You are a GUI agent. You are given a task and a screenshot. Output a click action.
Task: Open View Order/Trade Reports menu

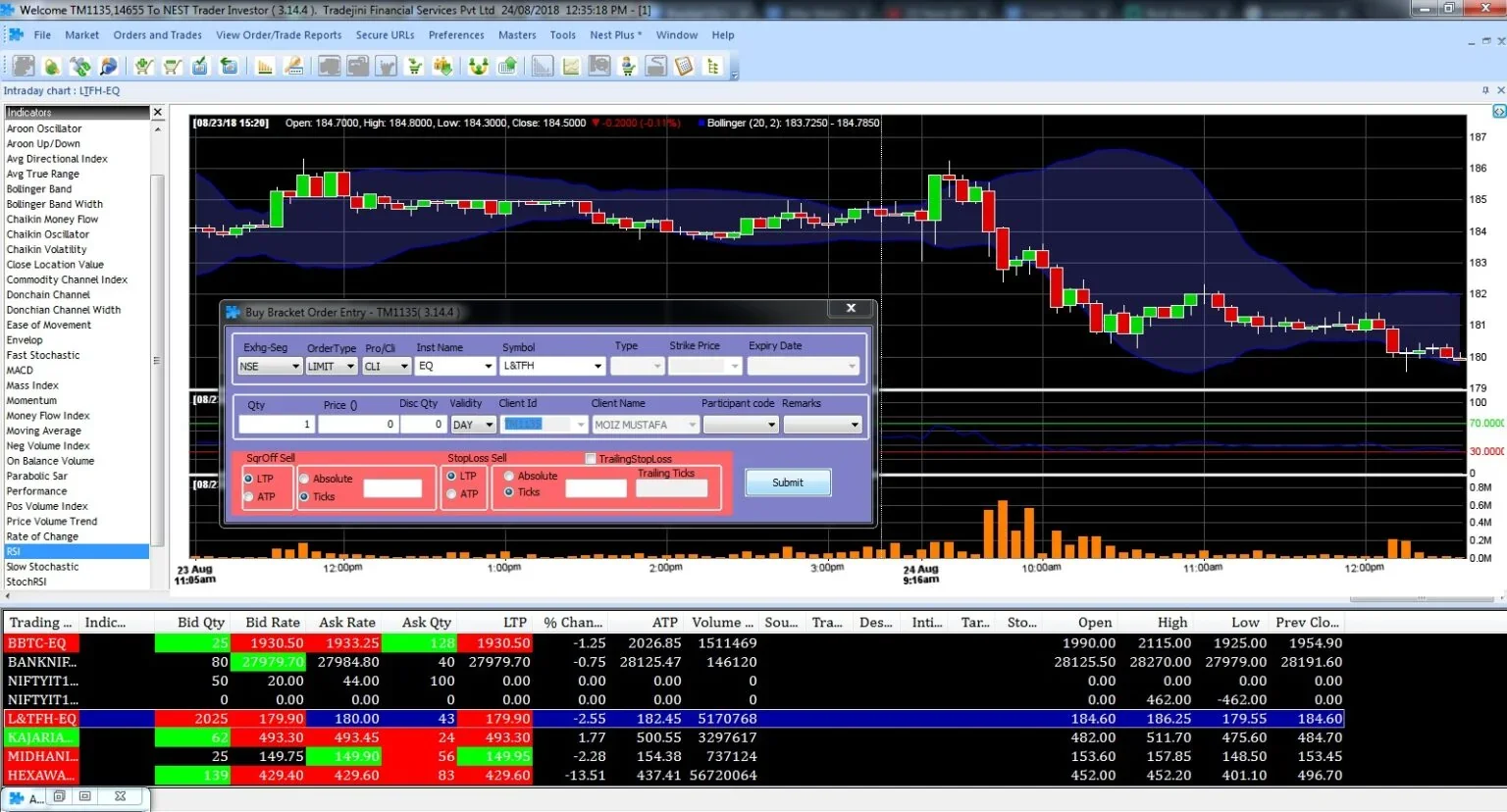279,35
